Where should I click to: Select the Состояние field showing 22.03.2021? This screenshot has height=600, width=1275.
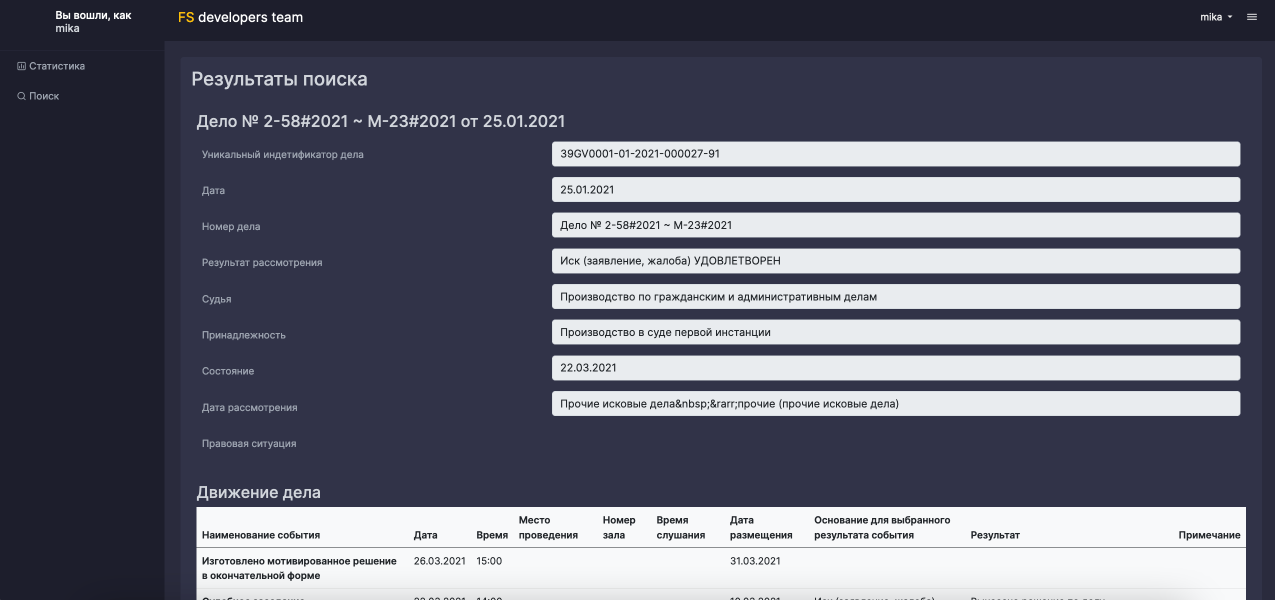tap(895, 368)
